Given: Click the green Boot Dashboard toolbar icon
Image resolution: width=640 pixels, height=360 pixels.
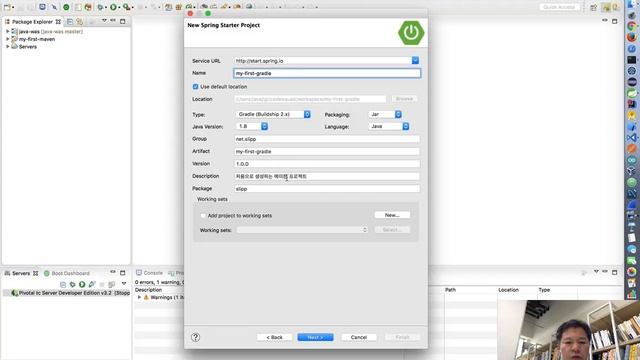Looking at the screenshot, I should (x=66, y=7).
